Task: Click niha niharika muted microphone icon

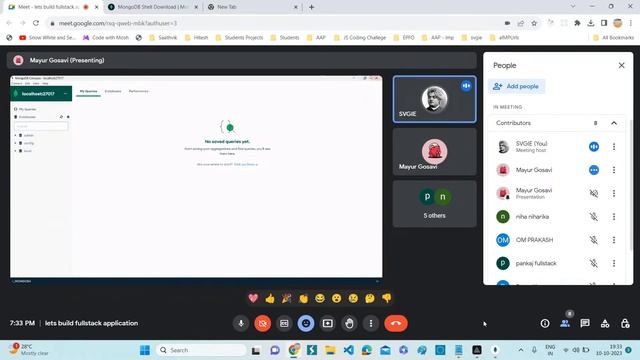Action: pyautogui.click(x=593, y=217)
